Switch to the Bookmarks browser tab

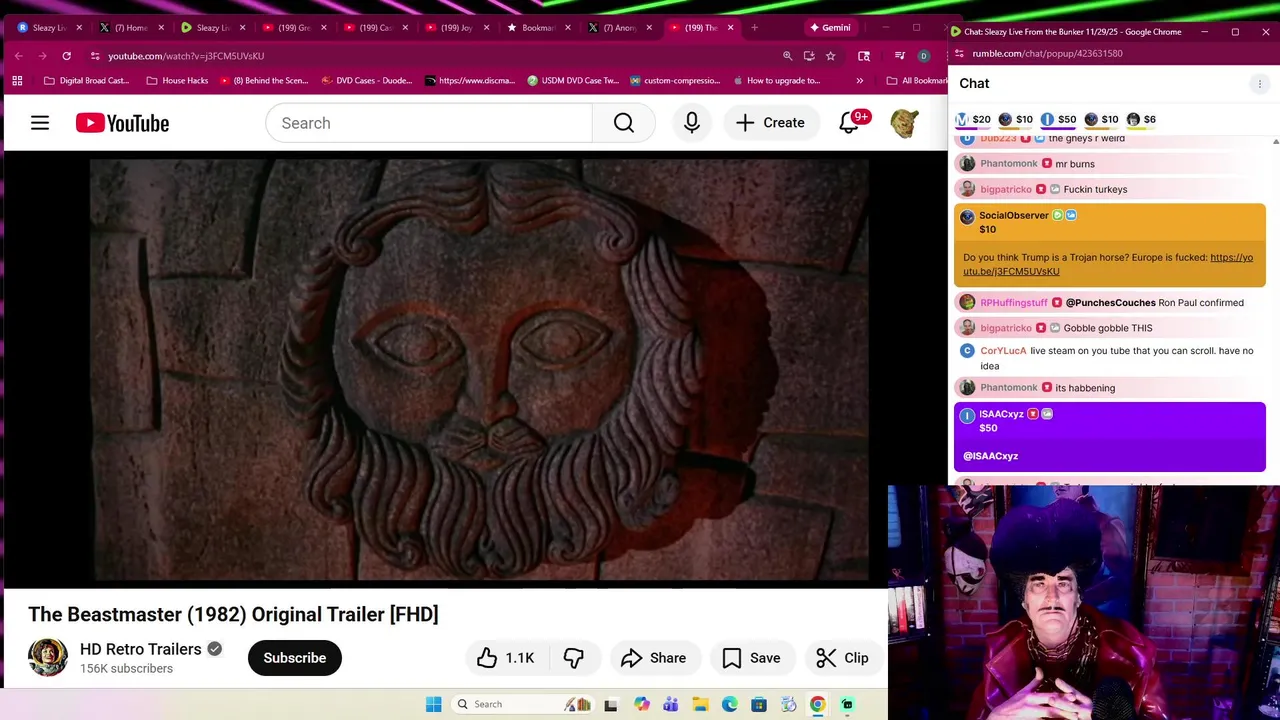(x=537, y=28)
